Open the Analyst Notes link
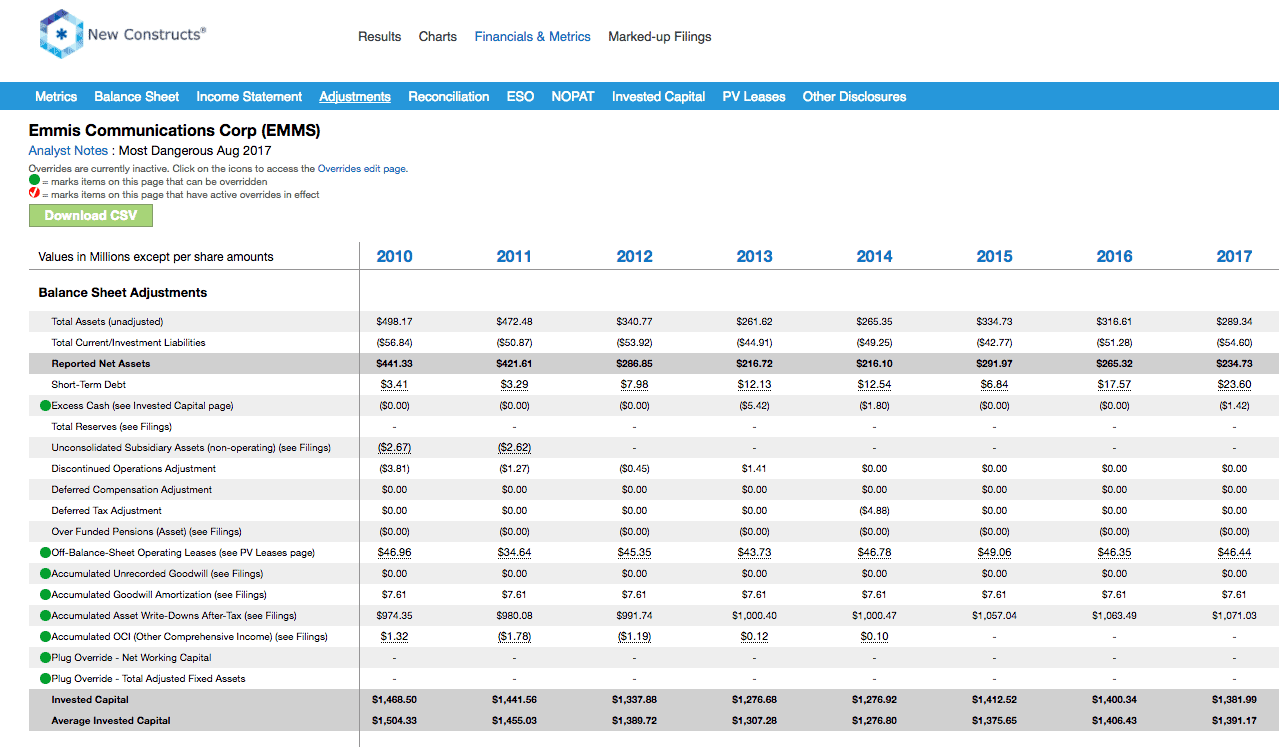 [68, 151]
